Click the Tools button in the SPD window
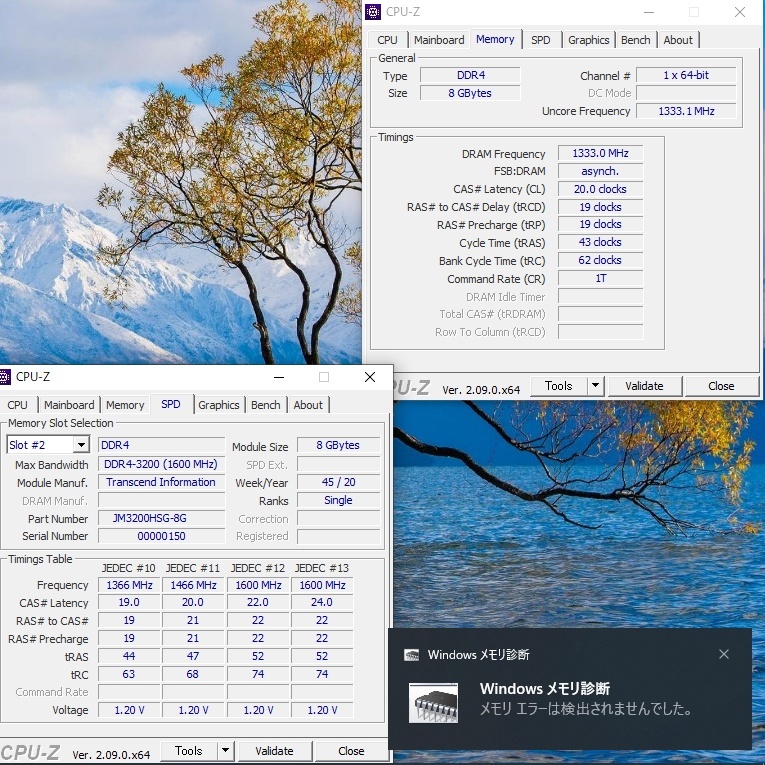The height and width of the screenshot is (765, 765). tap(188, 751)
